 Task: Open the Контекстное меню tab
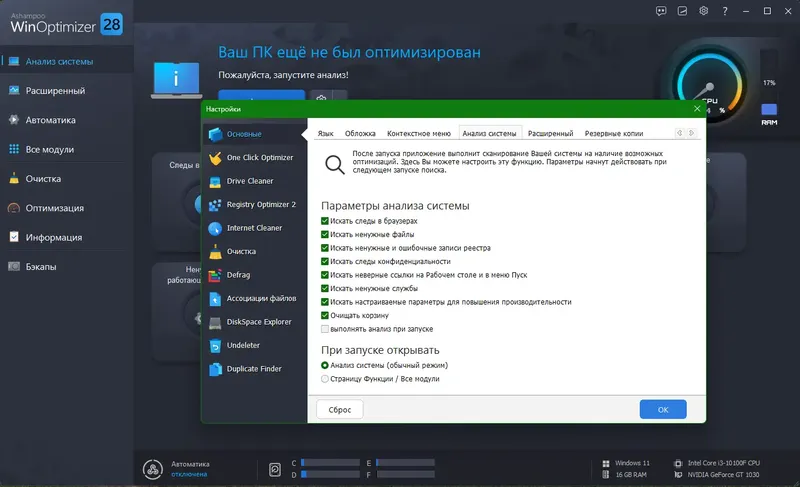coord(419,134)
